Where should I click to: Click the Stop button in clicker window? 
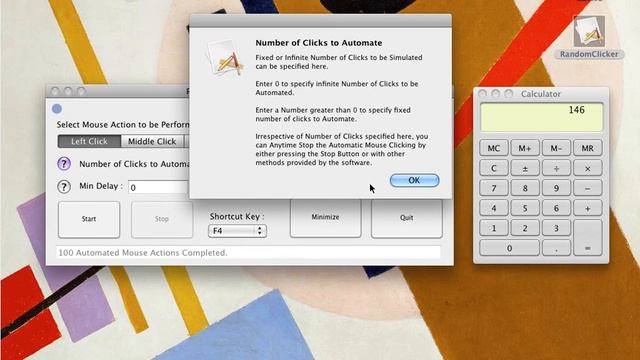pyautogui.click(x=162, y=219)
